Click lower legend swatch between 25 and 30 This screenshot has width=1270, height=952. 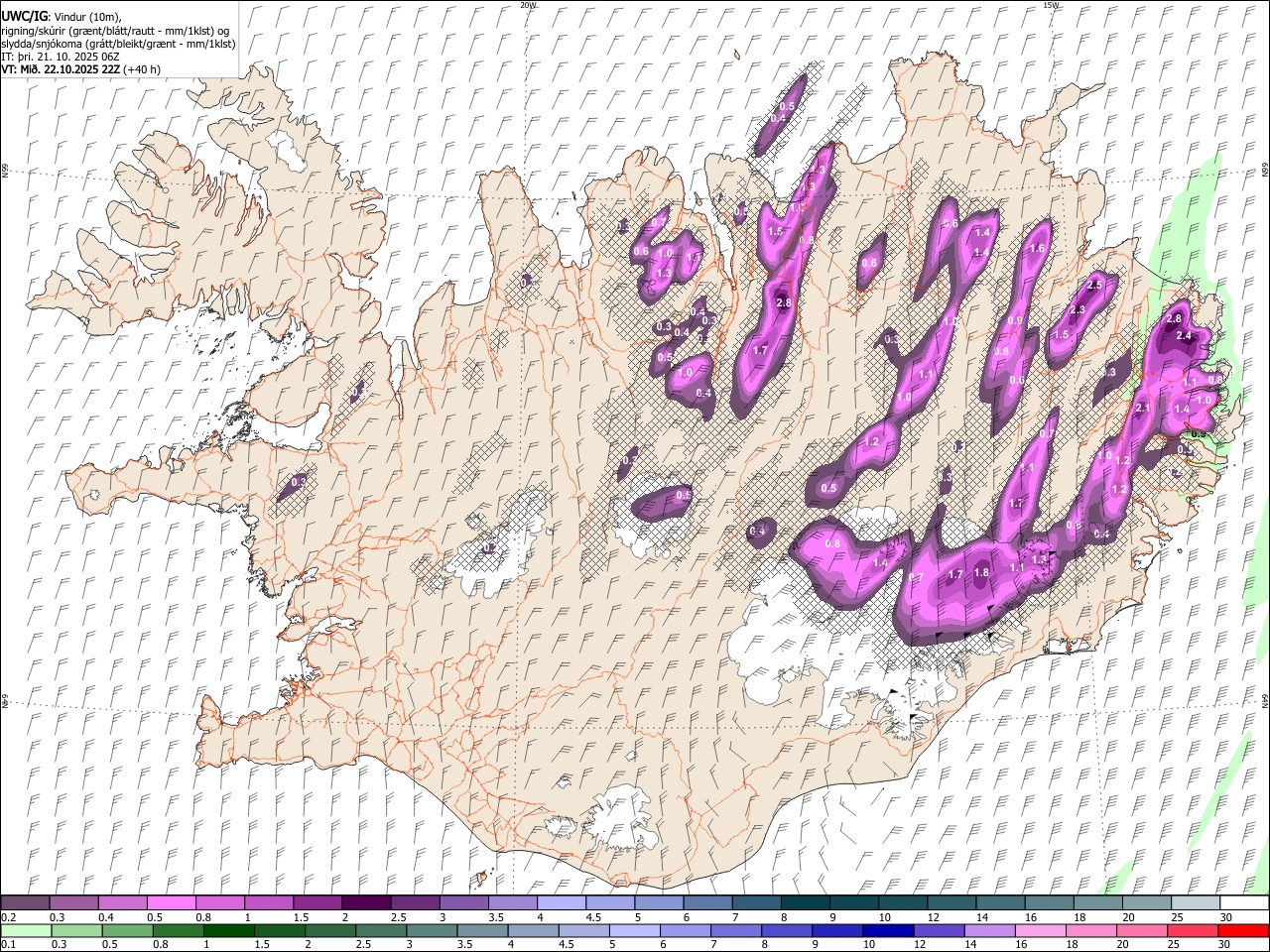tap(1192, 930)
